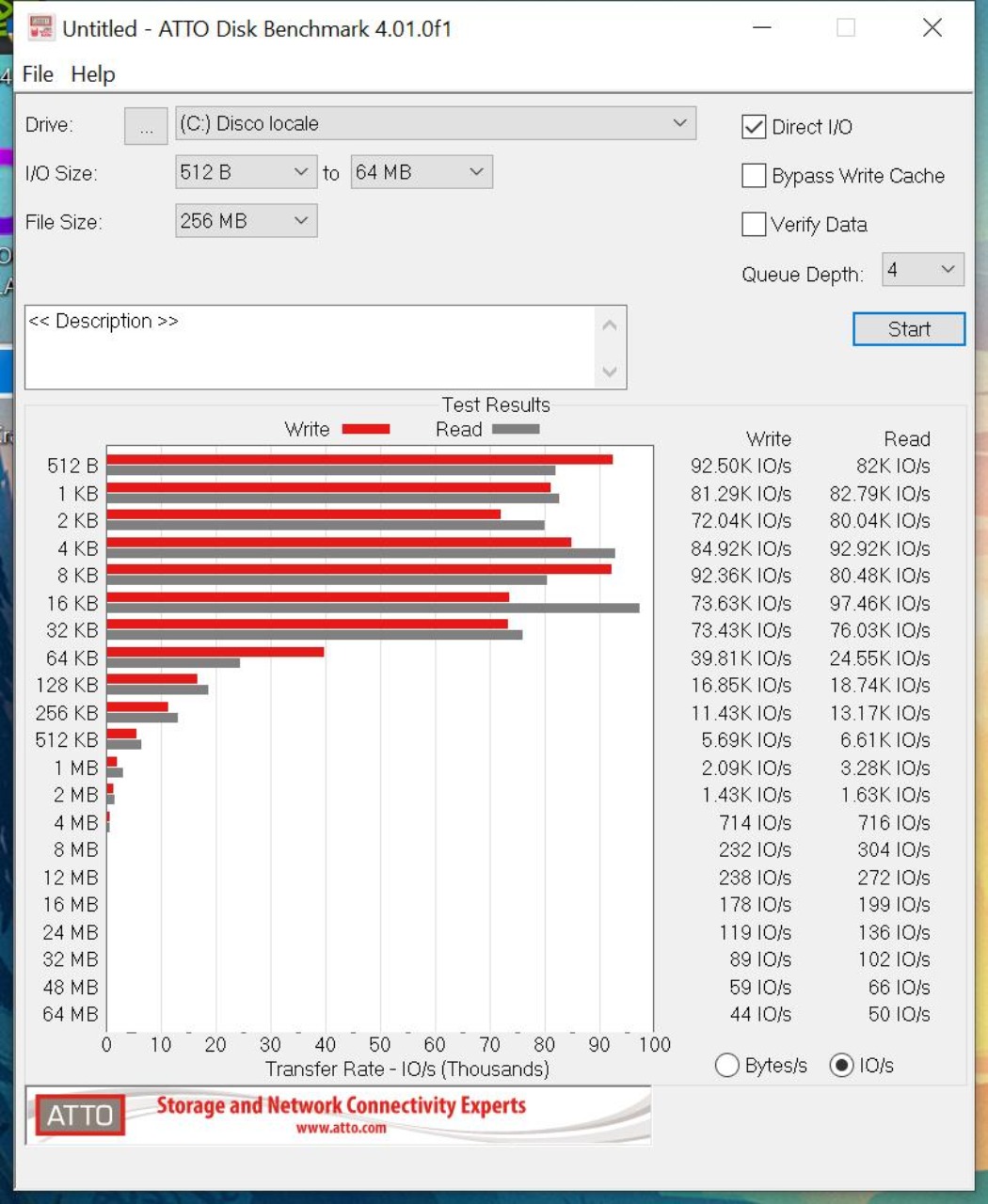Image resolution: width=988 pixels, height=1204 pixels.
Task: Change the Queue Depth dropdown value
Action: point(922,270)
